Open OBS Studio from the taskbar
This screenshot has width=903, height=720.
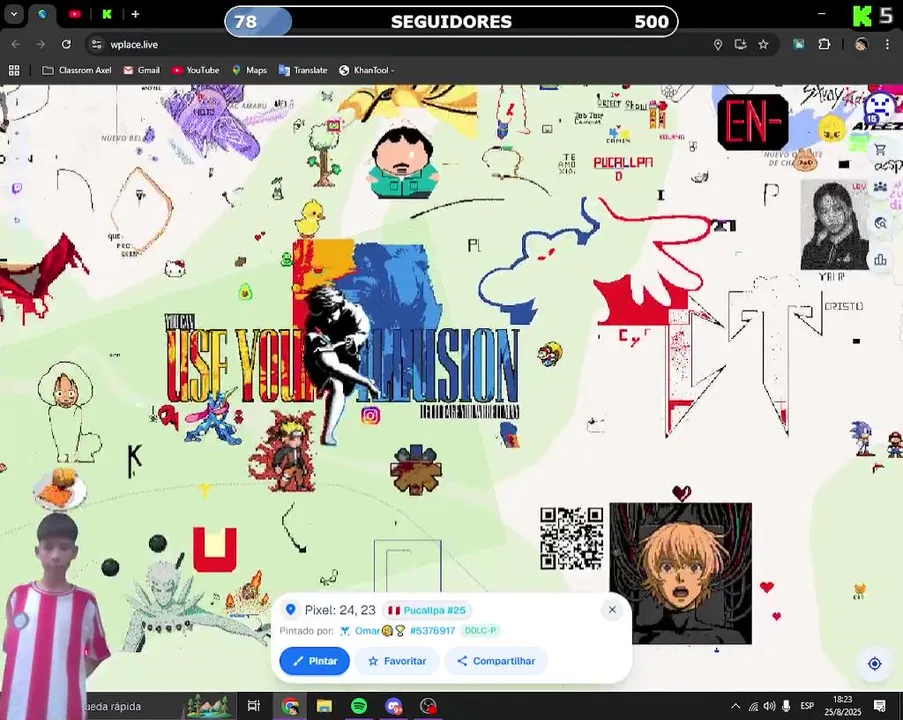(428, 706)
